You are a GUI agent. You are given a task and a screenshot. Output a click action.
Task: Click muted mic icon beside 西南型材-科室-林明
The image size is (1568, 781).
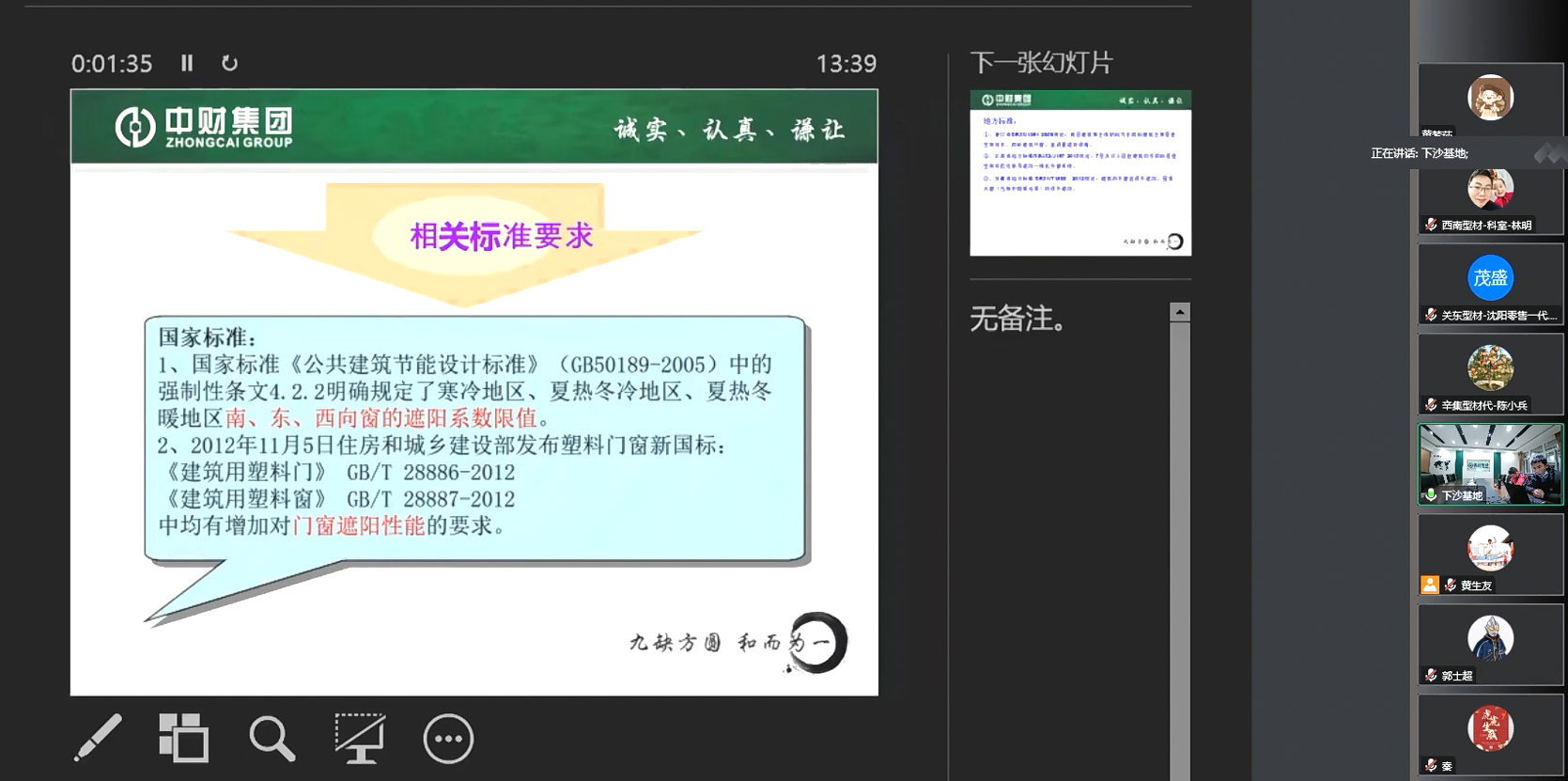click(x=1430, y=225)
